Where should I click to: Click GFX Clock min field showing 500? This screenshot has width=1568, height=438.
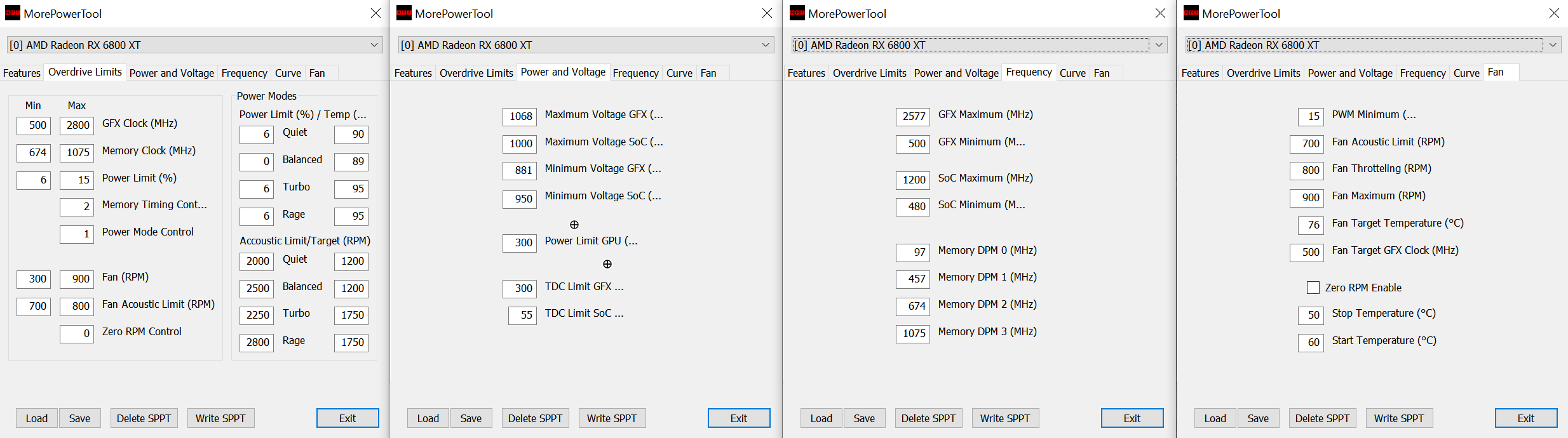(x=34, y=126)
